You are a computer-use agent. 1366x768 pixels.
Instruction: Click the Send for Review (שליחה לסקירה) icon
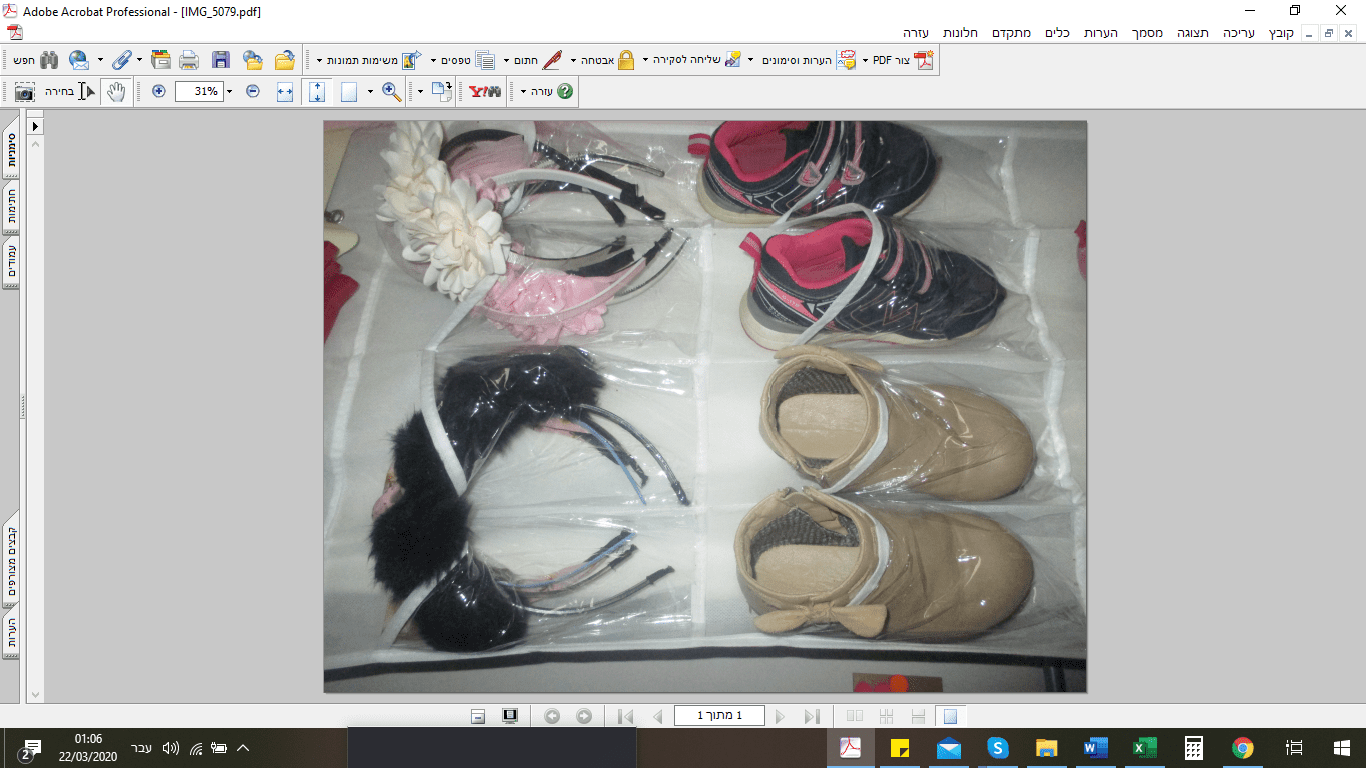coord(733,60)
